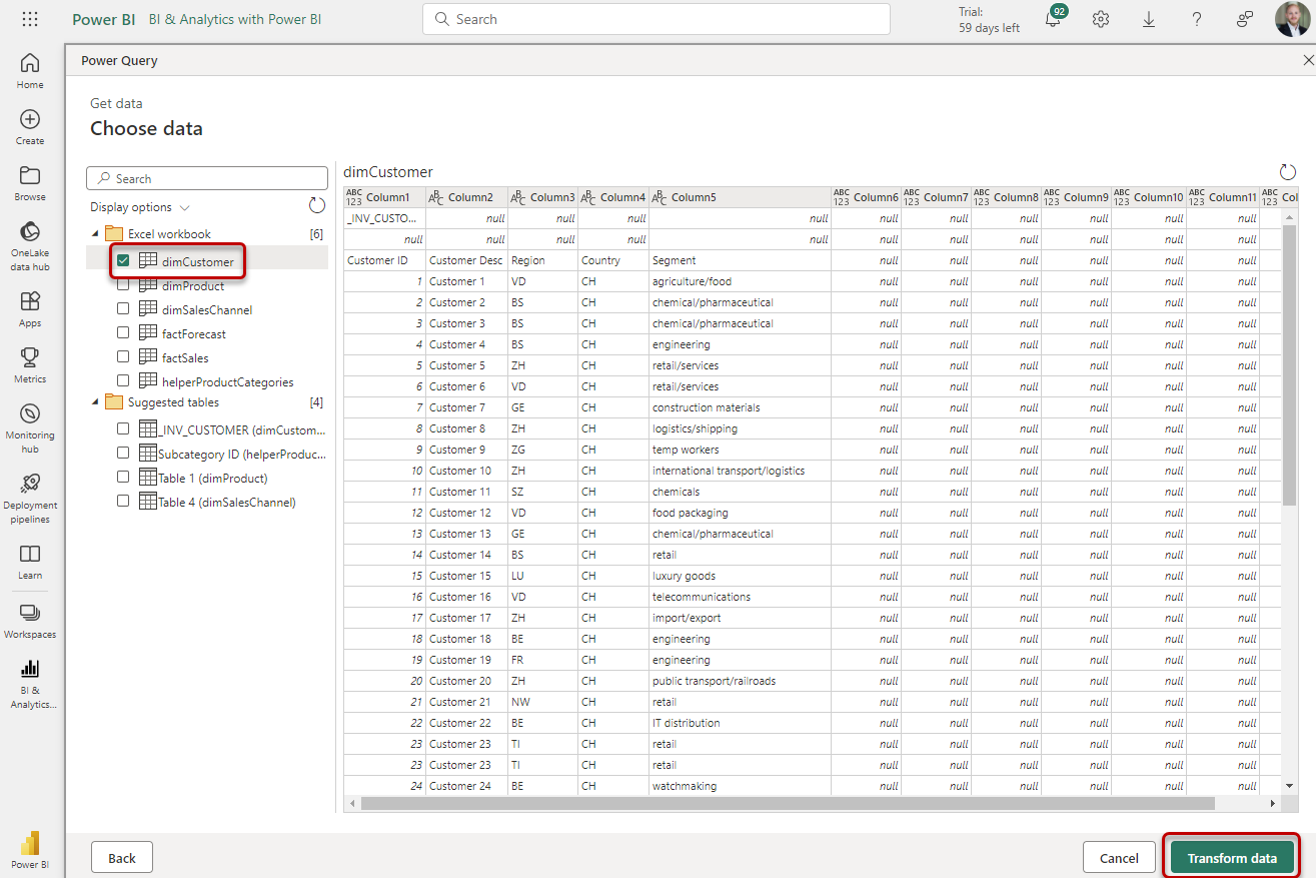Click the Cancel button
The height and width of the screenshot is (878, 1316).
(1119, 858)
